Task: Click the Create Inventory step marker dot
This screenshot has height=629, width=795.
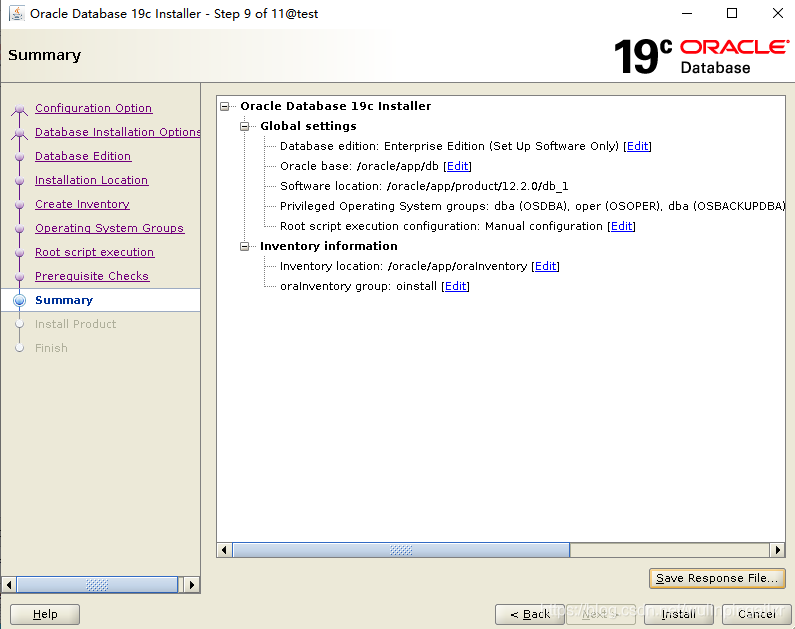Action: click(x=19, y=205)
